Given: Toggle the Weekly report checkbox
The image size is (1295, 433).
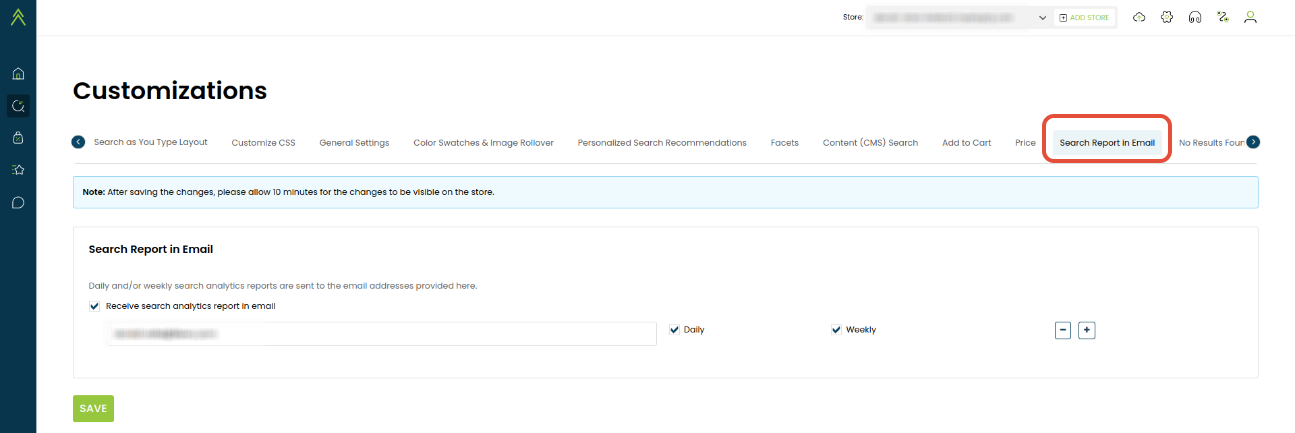Looking at the screenshot, I should point(836,329).
